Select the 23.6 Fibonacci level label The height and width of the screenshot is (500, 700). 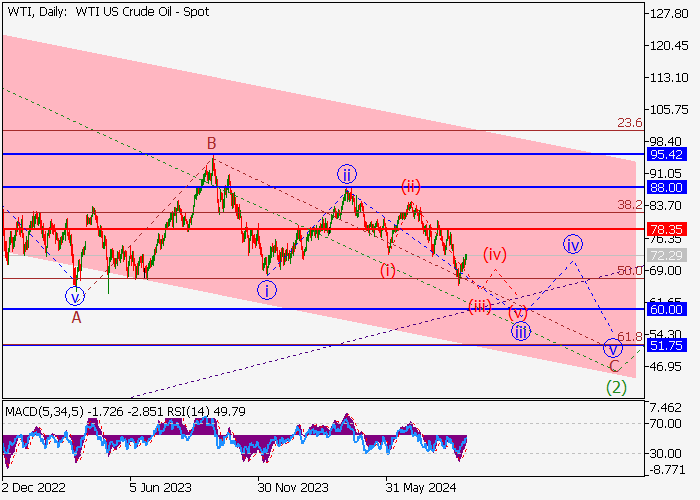(630, 123)
